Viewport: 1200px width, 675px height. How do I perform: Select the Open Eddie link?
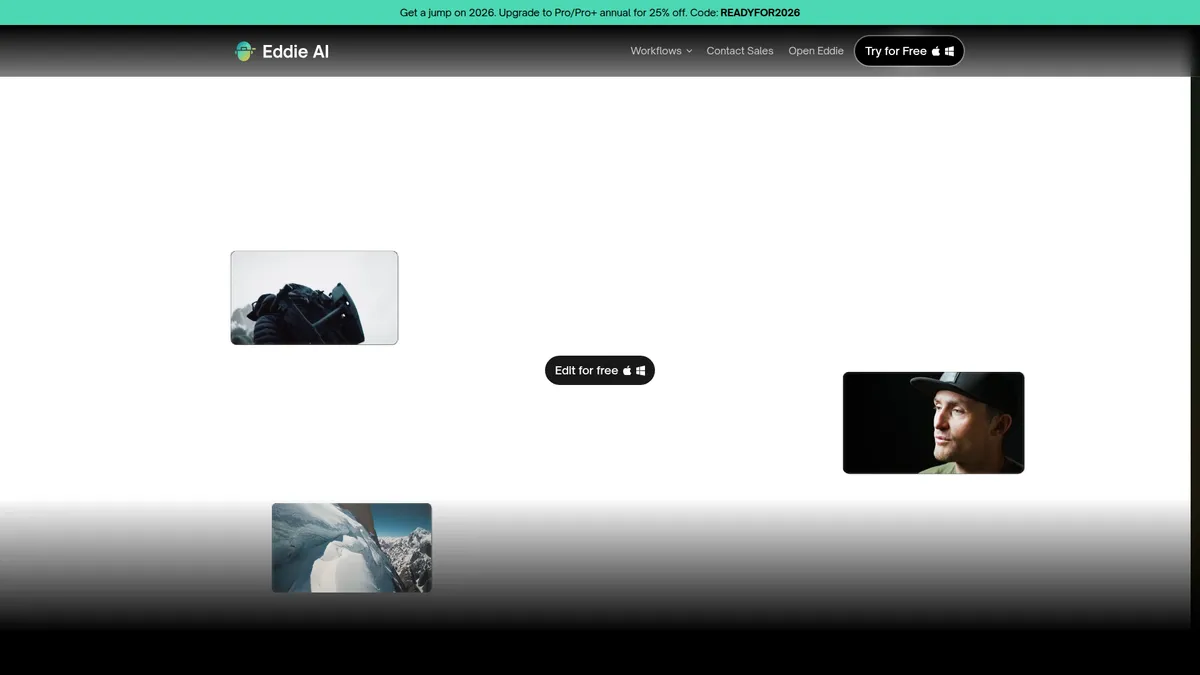[815, 51]
